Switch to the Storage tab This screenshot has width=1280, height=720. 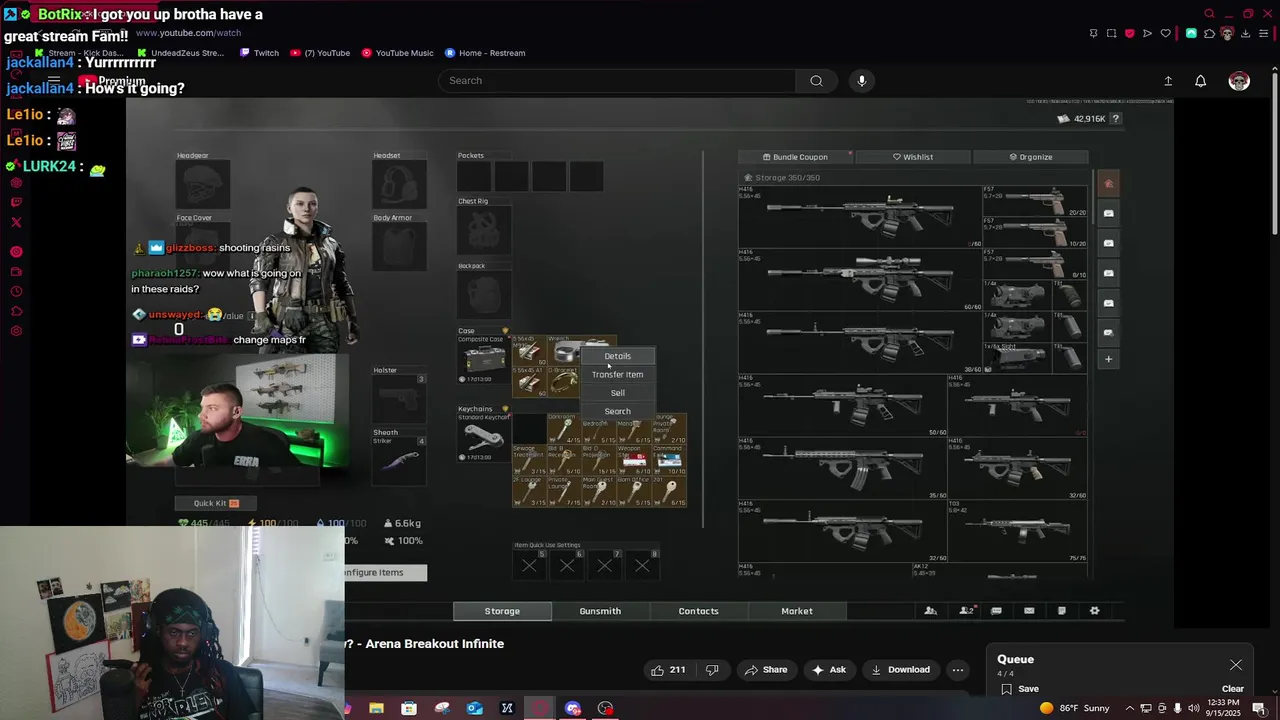coord(502,611)
